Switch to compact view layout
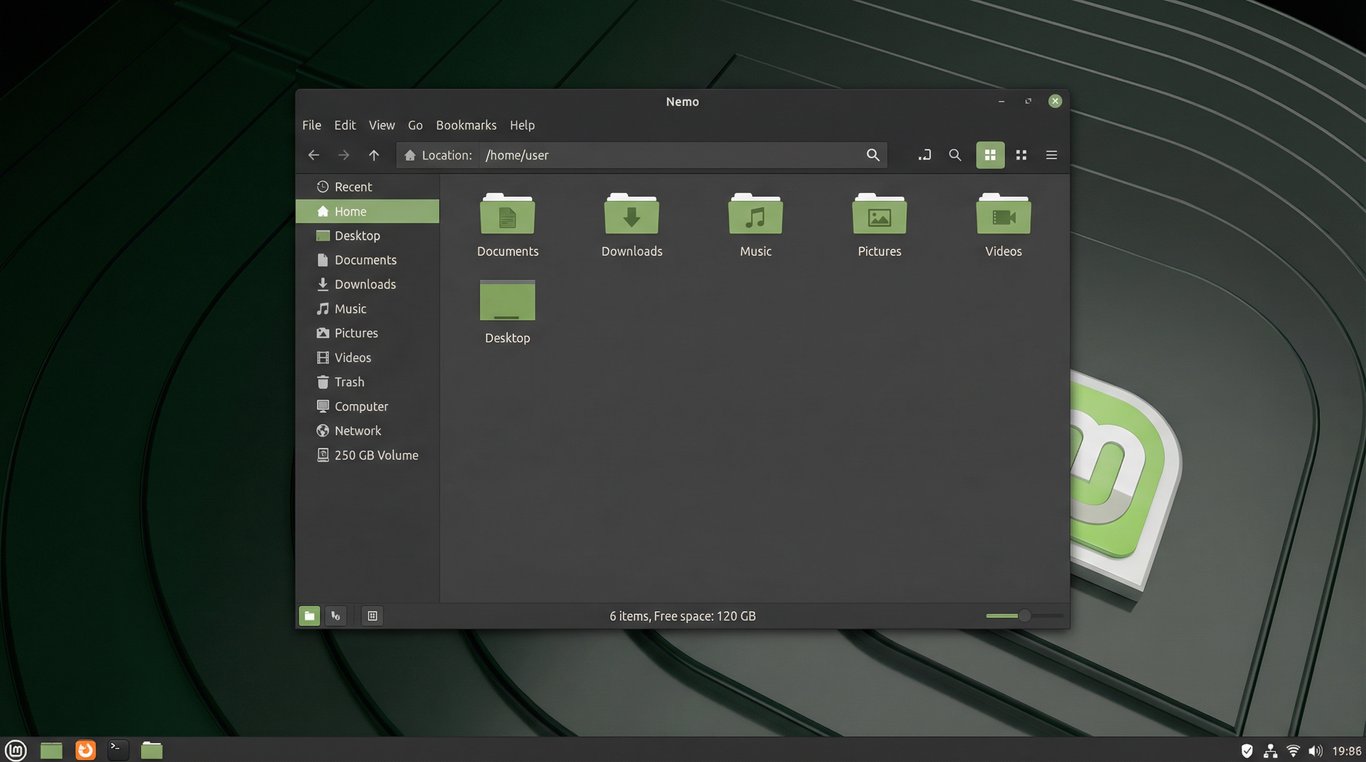The width and height of the screenshot is (1366, 762). (x=1021, y=155)
